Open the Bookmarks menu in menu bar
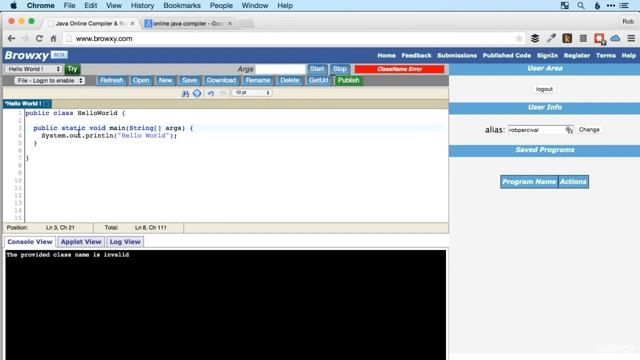This screenshot has width=640, height=360. (x=182, y=6)
